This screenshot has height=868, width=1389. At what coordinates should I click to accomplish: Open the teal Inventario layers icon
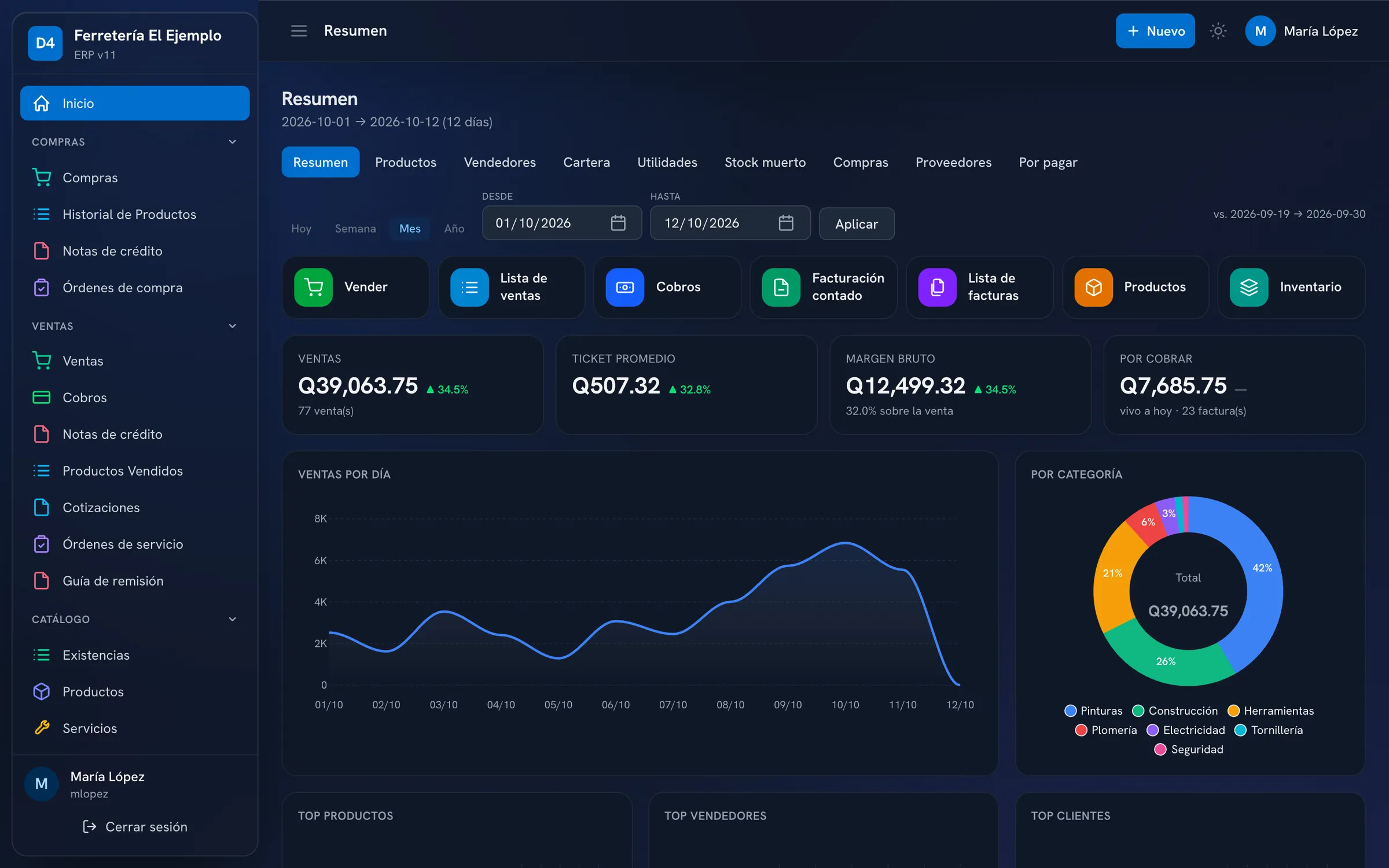1249,287
